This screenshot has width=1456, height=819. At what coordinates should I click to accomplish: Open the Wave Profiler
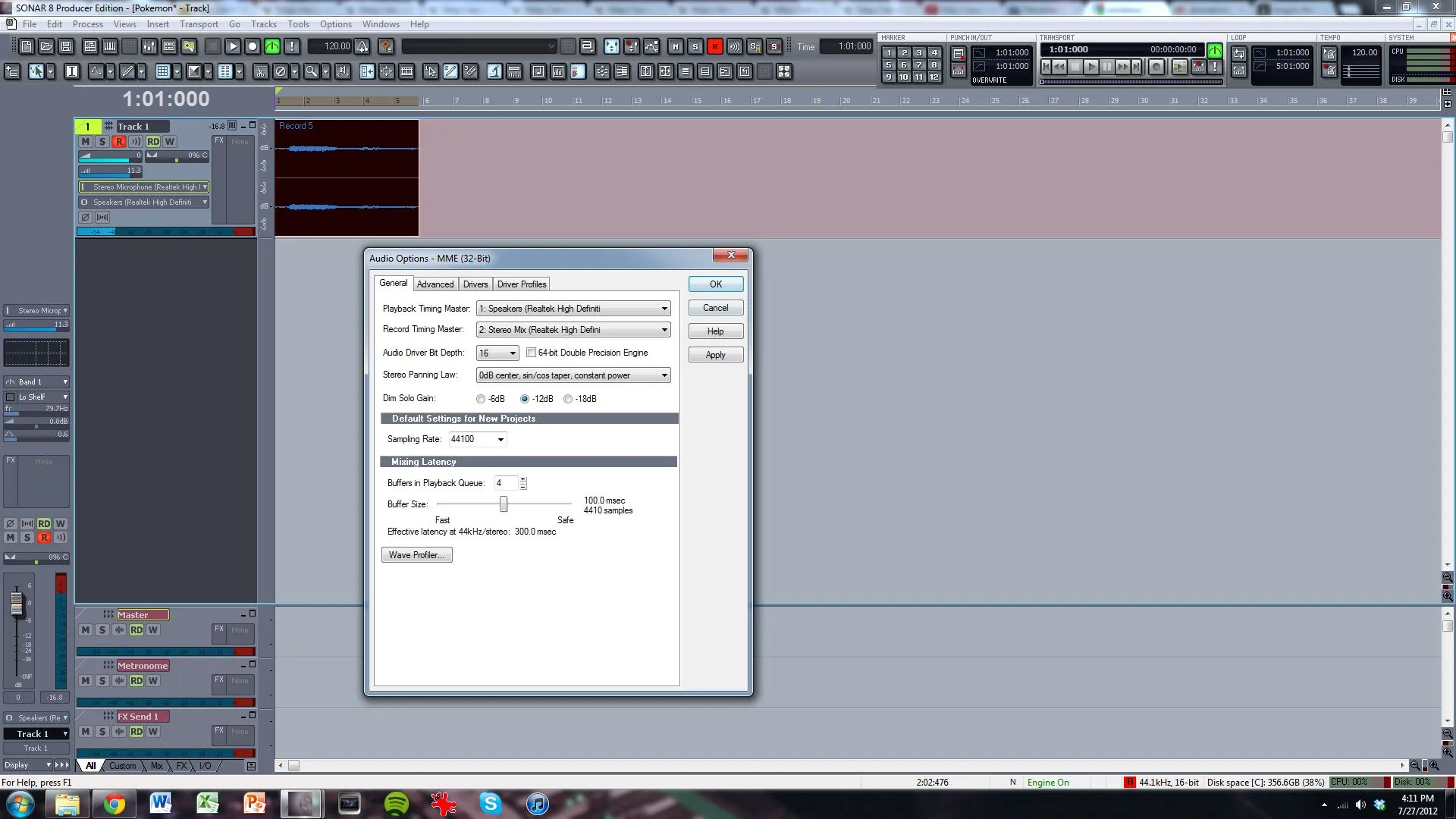click(x=416, y=555)
